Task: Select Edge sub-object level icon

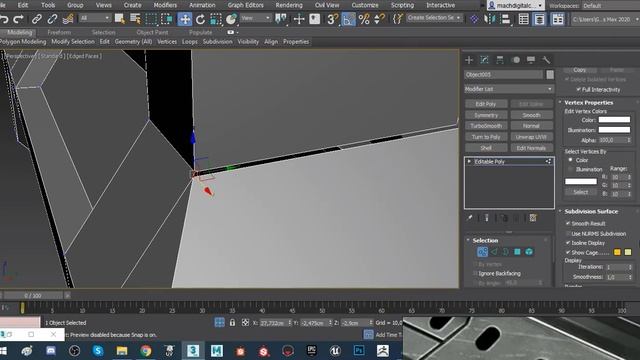Action: pos(494,252)
